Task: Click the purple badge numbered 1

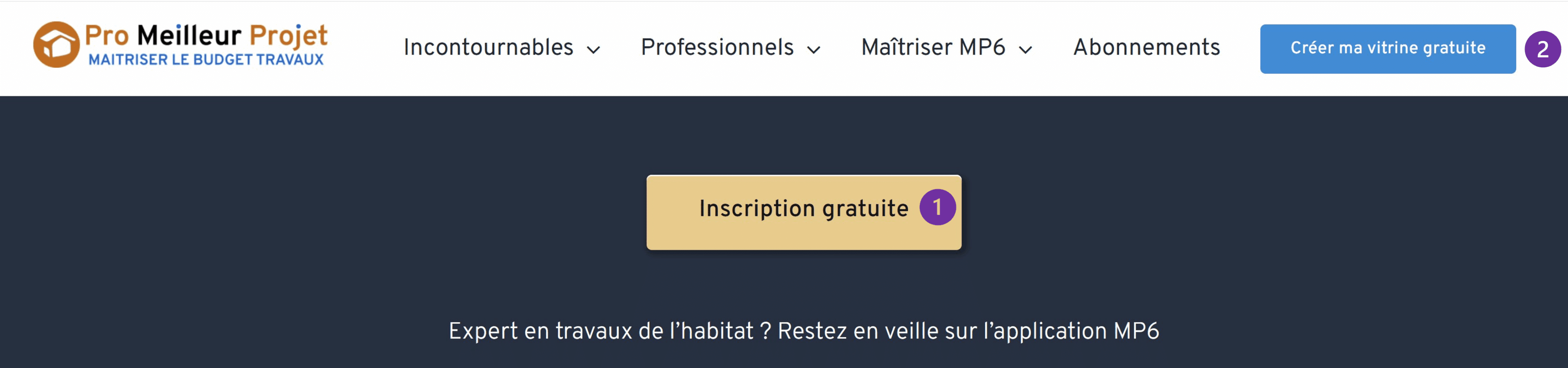Action: [x=938, y=207]
